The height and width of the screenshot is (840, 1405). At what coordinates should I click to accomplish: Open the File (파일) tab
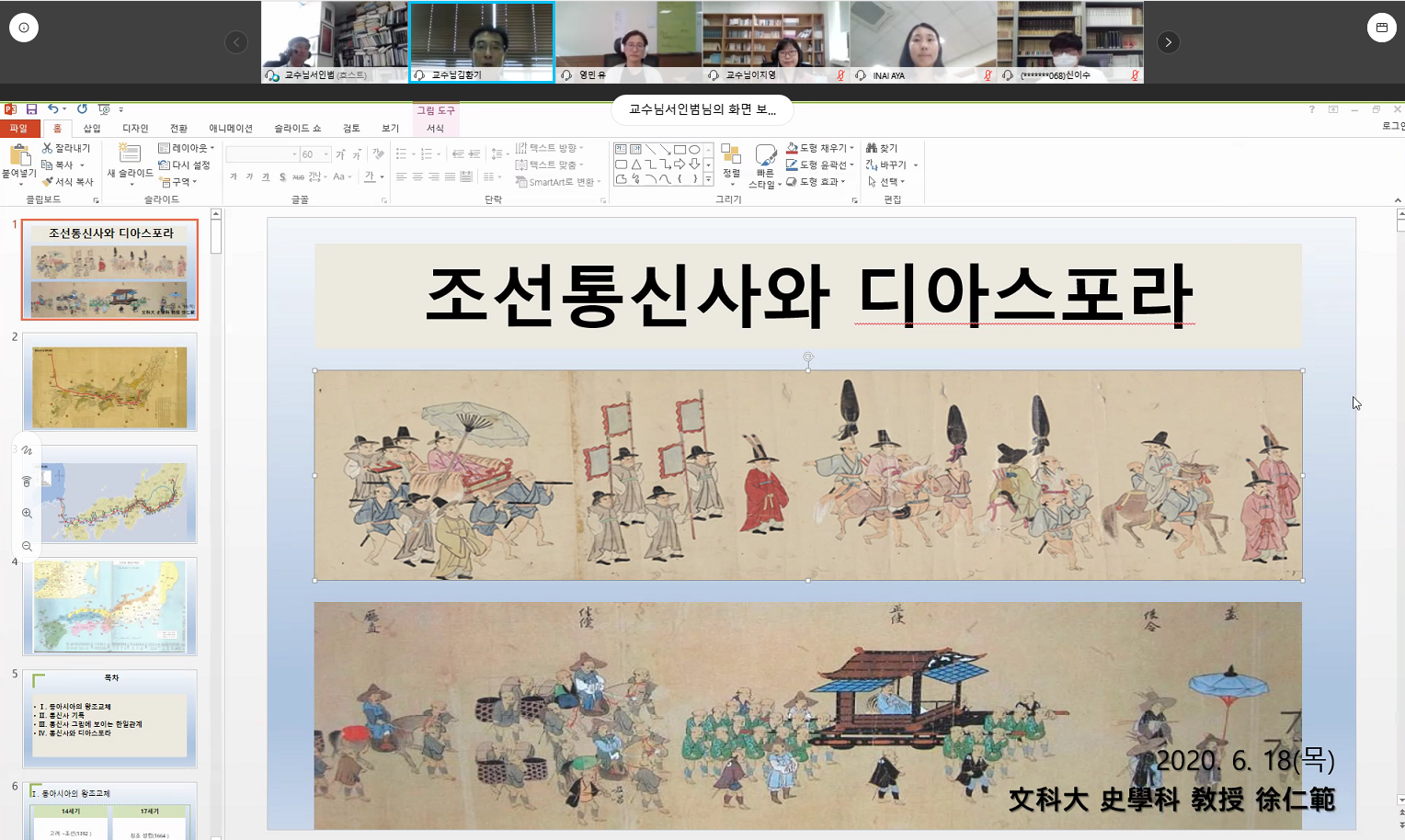click(18, 128)
